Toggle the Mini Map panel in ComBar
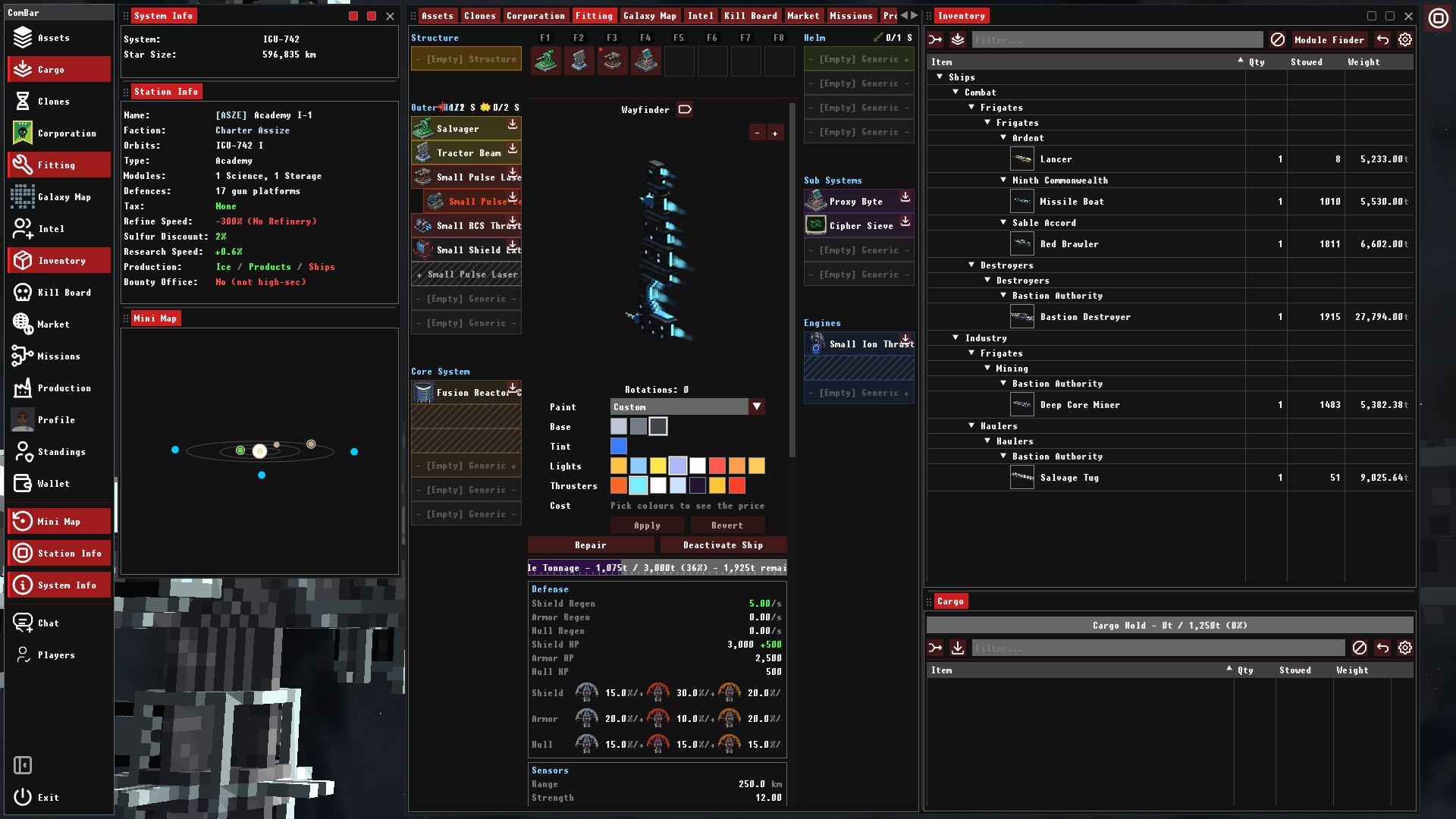The image size is (1456, 819). [x=59, y=521]
